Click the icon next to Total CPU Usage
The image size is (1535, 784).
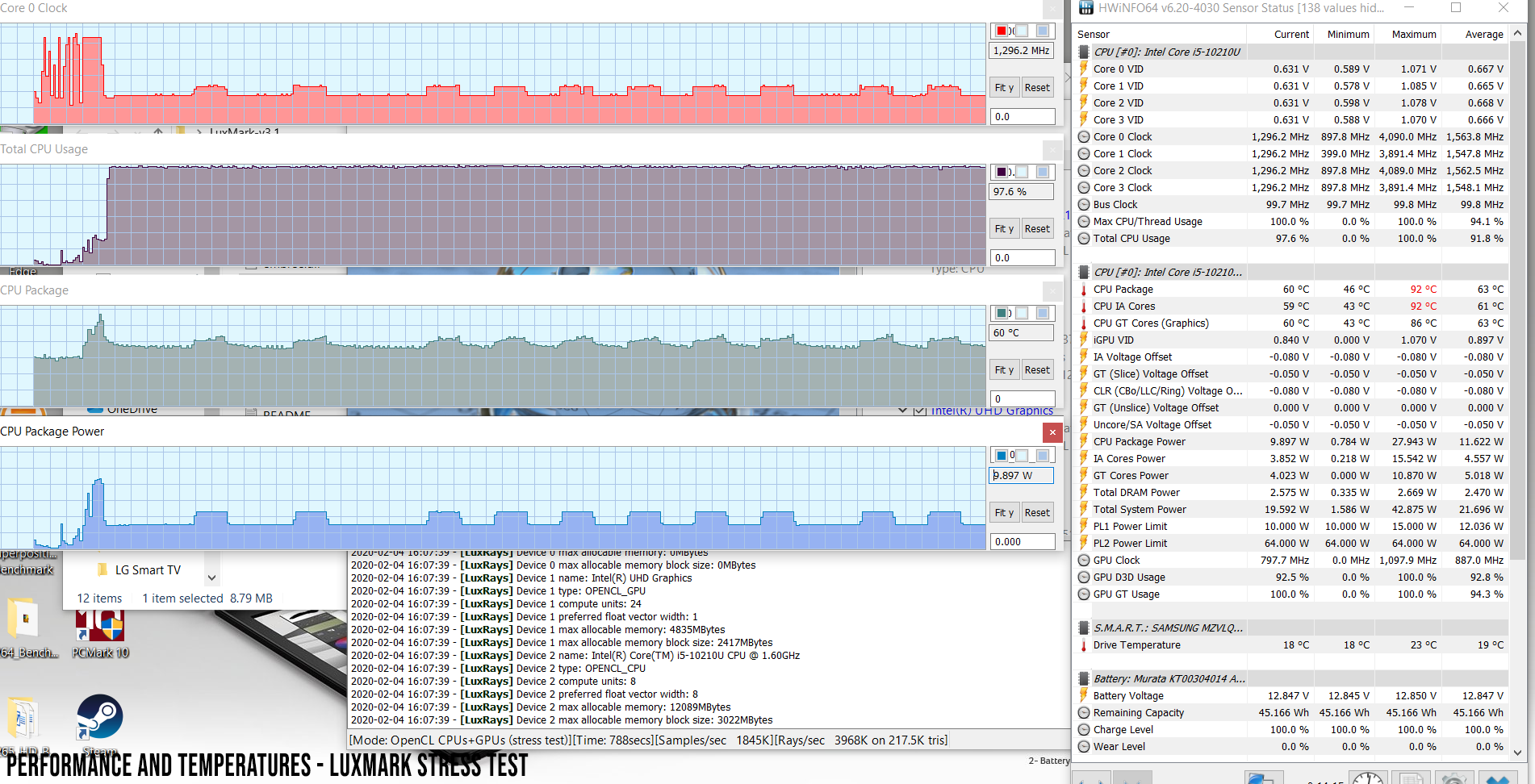pyautogui.click(x=1084, y=238)
